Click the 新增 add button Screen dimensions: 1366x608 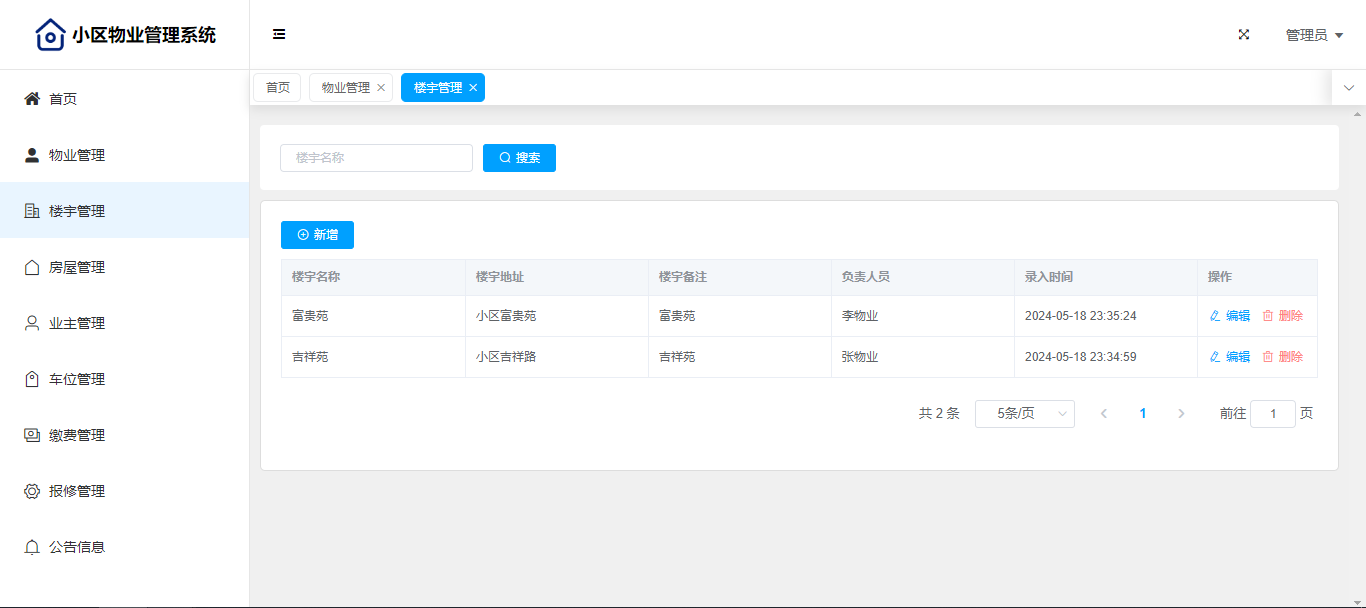coord(317,235)
